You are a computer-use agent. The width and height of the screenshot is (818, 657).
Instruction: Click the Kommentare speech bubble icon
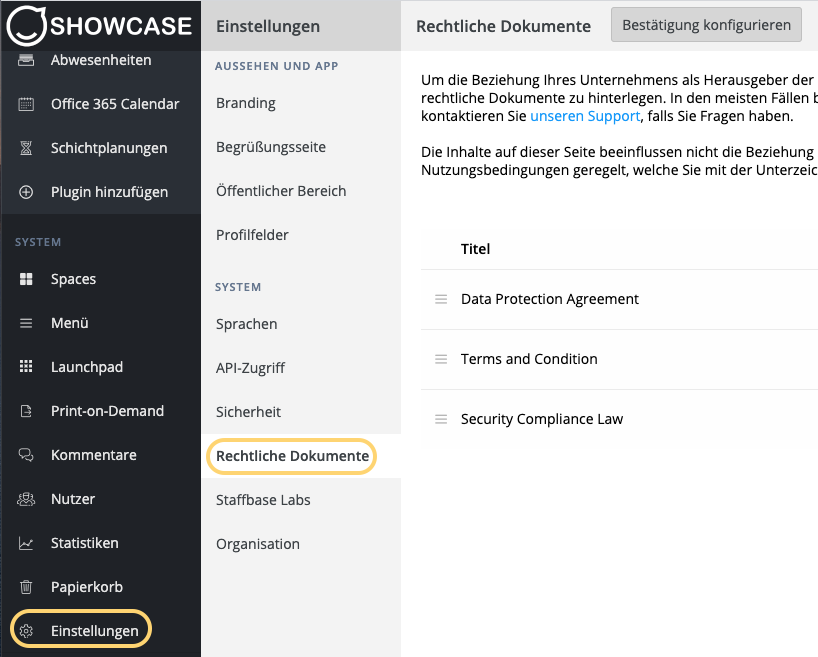[26, 455]
